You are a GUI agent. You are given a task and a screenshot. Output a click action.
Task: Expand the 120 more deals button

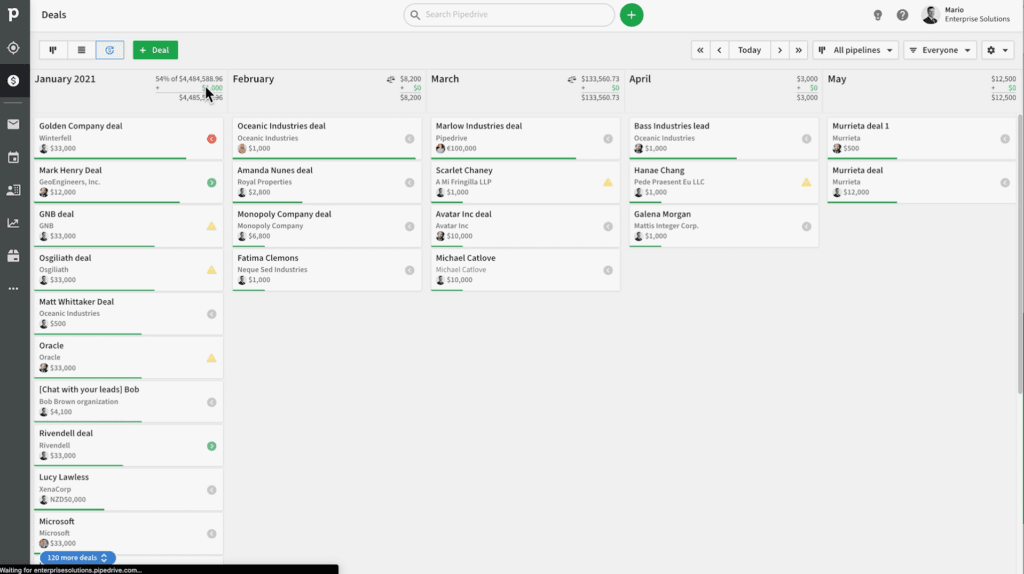[78, 558]
